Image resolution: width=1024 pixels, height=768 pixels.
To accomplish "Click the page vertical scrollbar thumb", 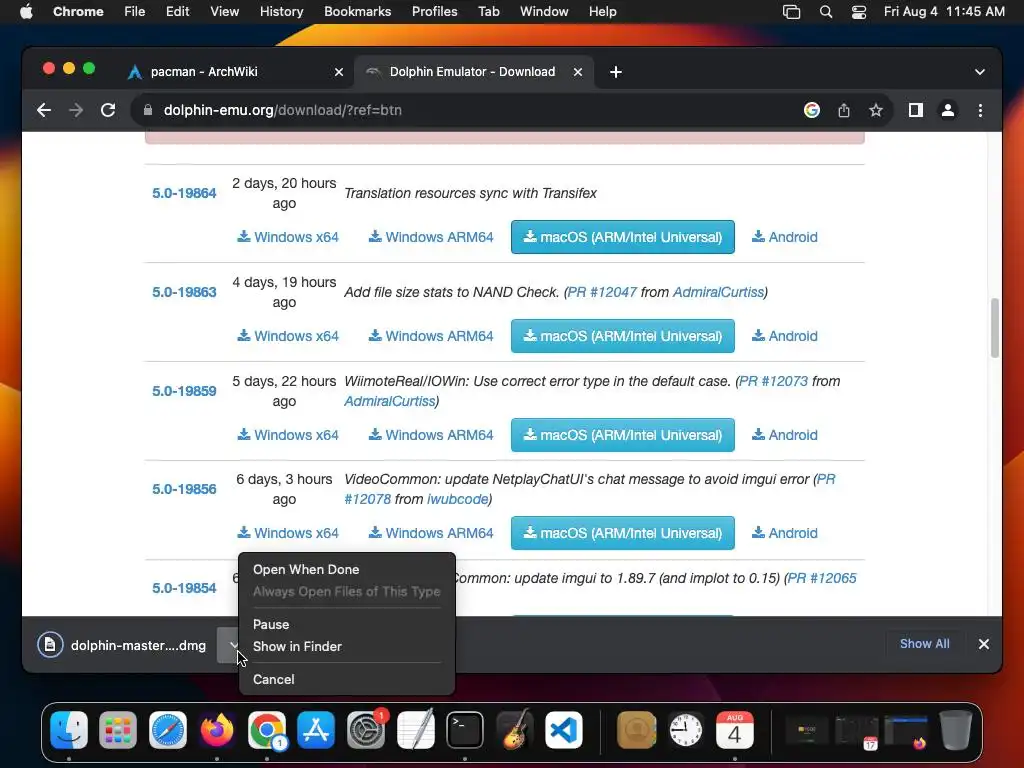I will click(x=995, y=328).
